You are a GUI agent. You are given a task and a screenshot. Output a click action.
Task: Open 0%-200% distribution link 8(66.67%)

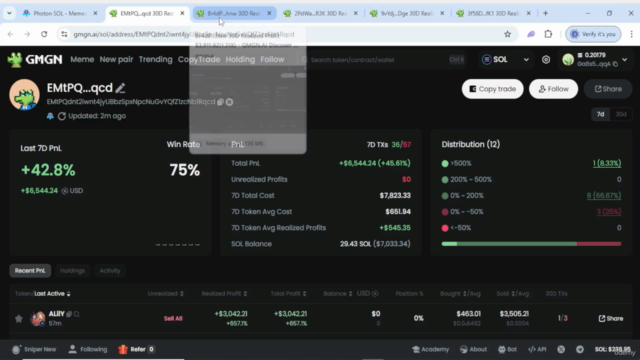pos(604,196)
